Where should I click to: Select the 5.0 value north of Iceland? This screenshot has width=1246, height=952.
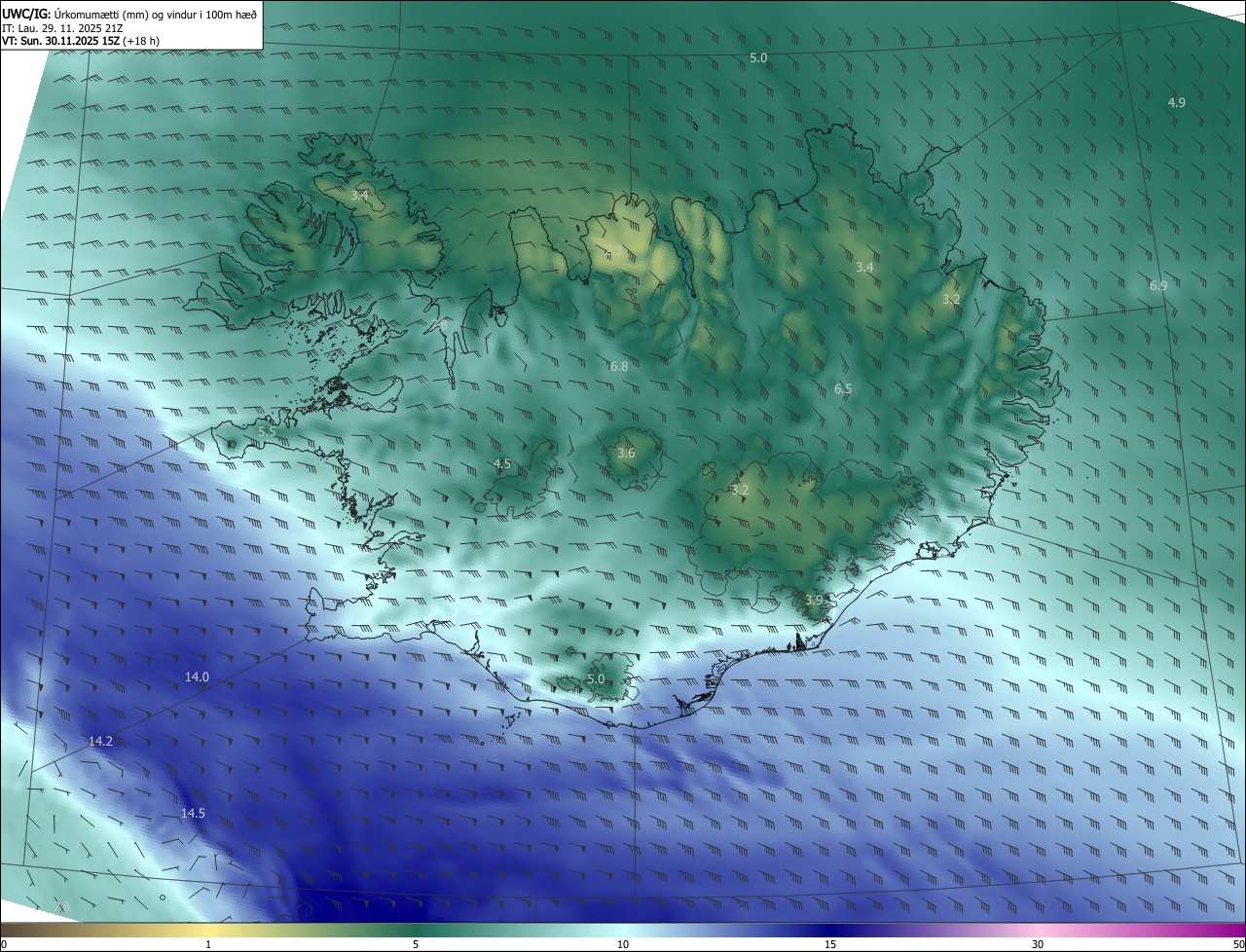click(x=758, y=58)
